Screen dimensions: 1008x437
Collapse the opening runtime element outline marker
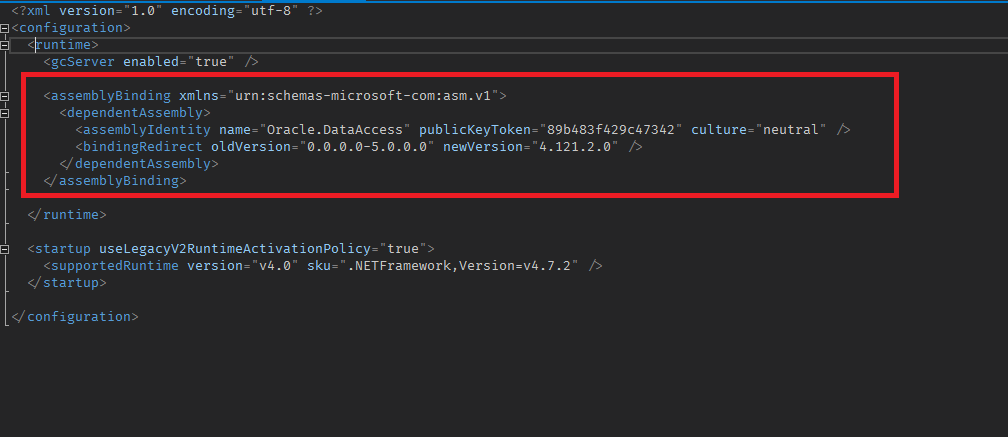(5, 45)
